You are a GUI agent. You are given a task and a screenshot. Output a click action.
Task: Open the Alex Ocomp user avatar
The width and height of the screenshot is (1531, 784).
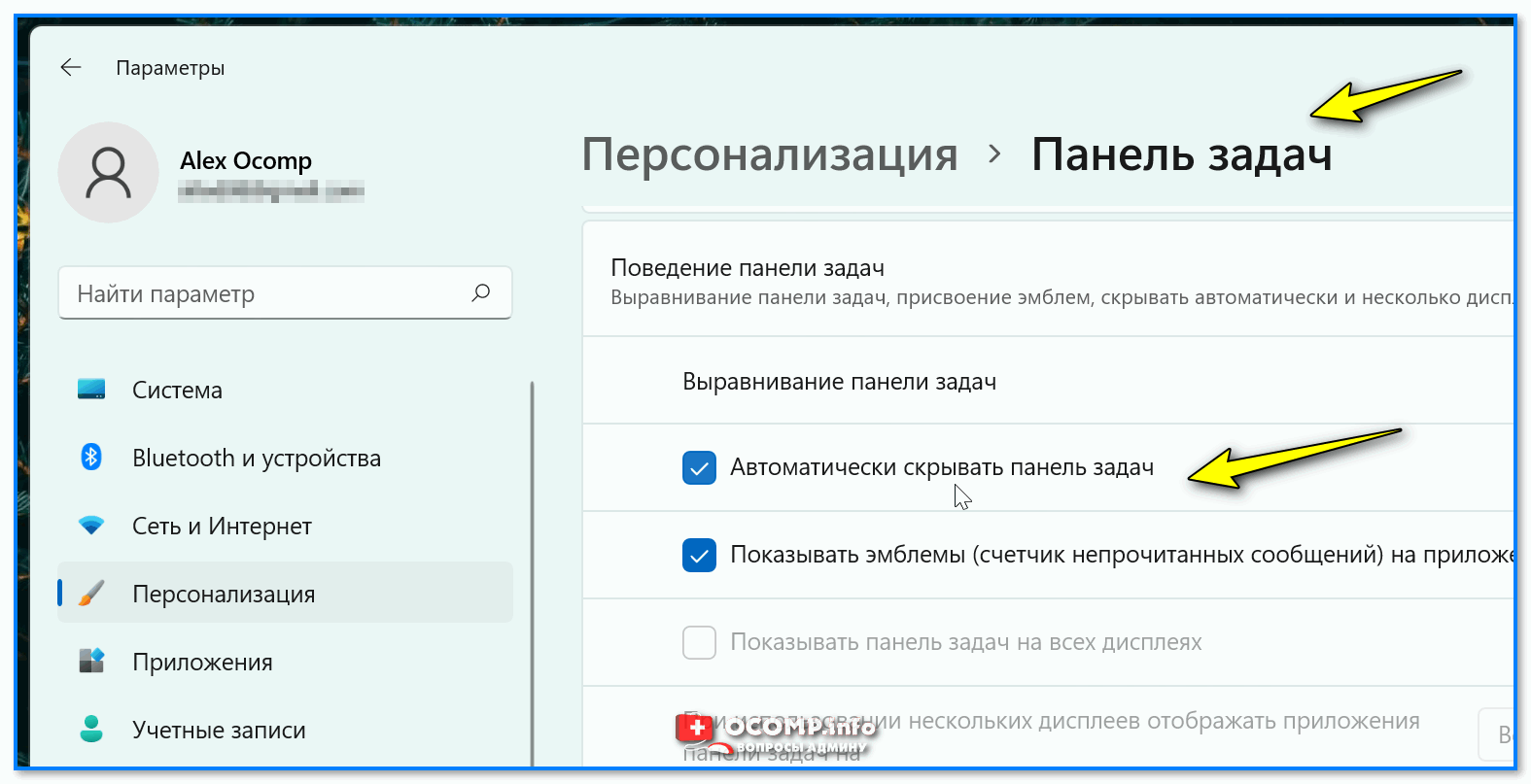tap(108, 172)
